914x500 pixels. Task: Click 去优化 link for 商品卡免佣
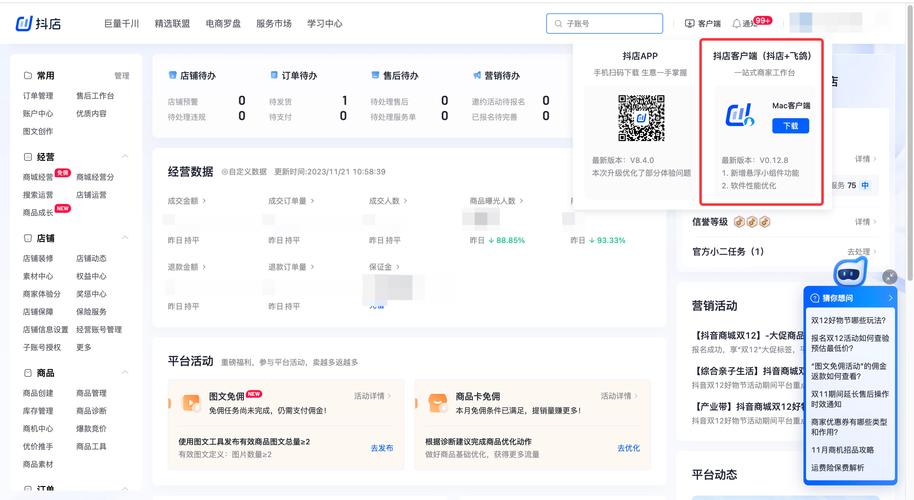[628, 448]
